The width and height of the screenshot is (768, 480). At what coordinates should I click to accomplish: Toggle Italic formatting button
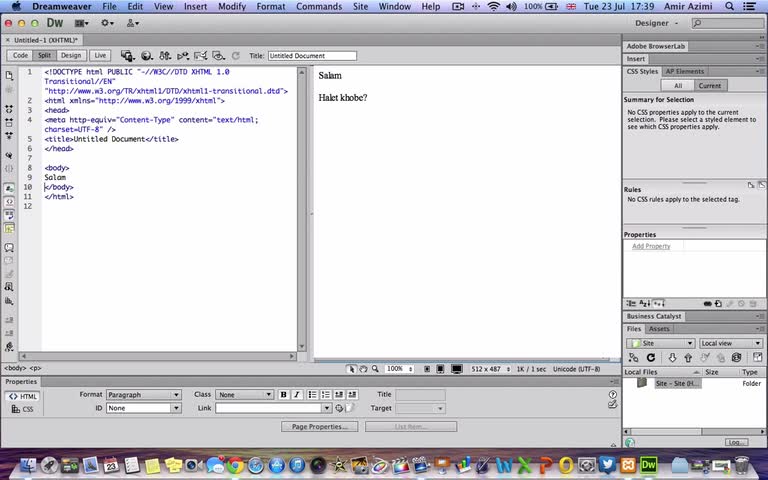coord(296,395)
